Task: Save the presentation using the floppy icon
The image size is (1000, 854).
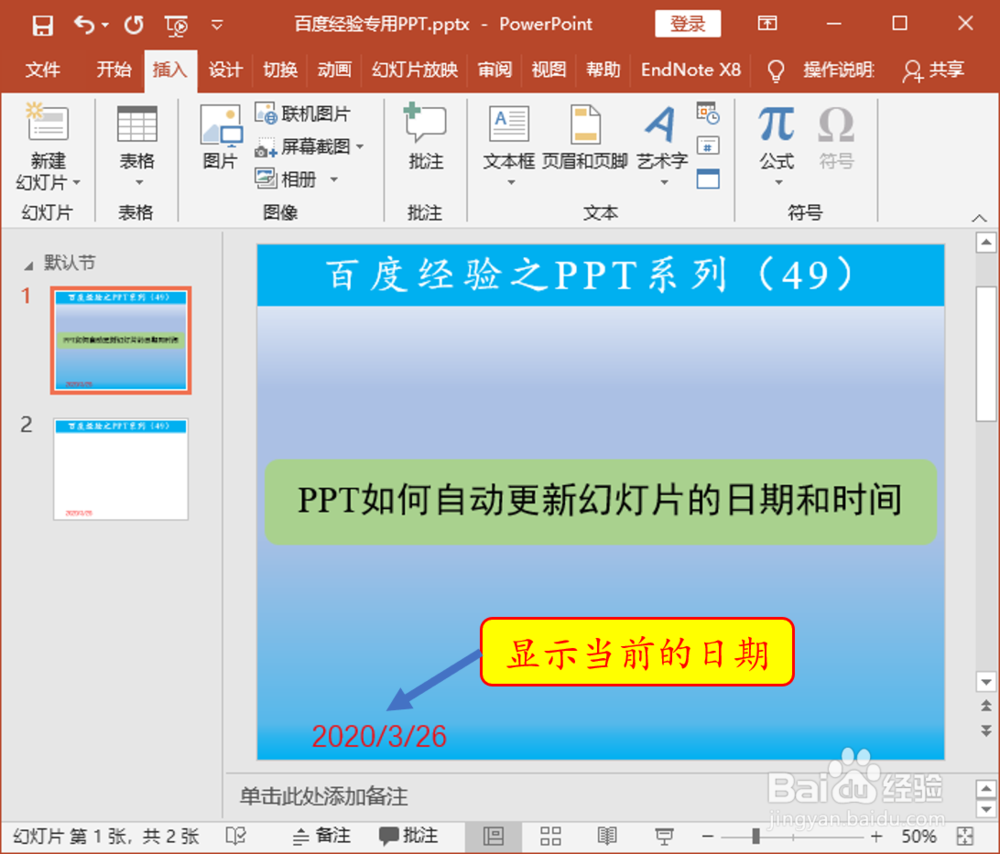Action: pyautogui.click(x=43, y=26)
